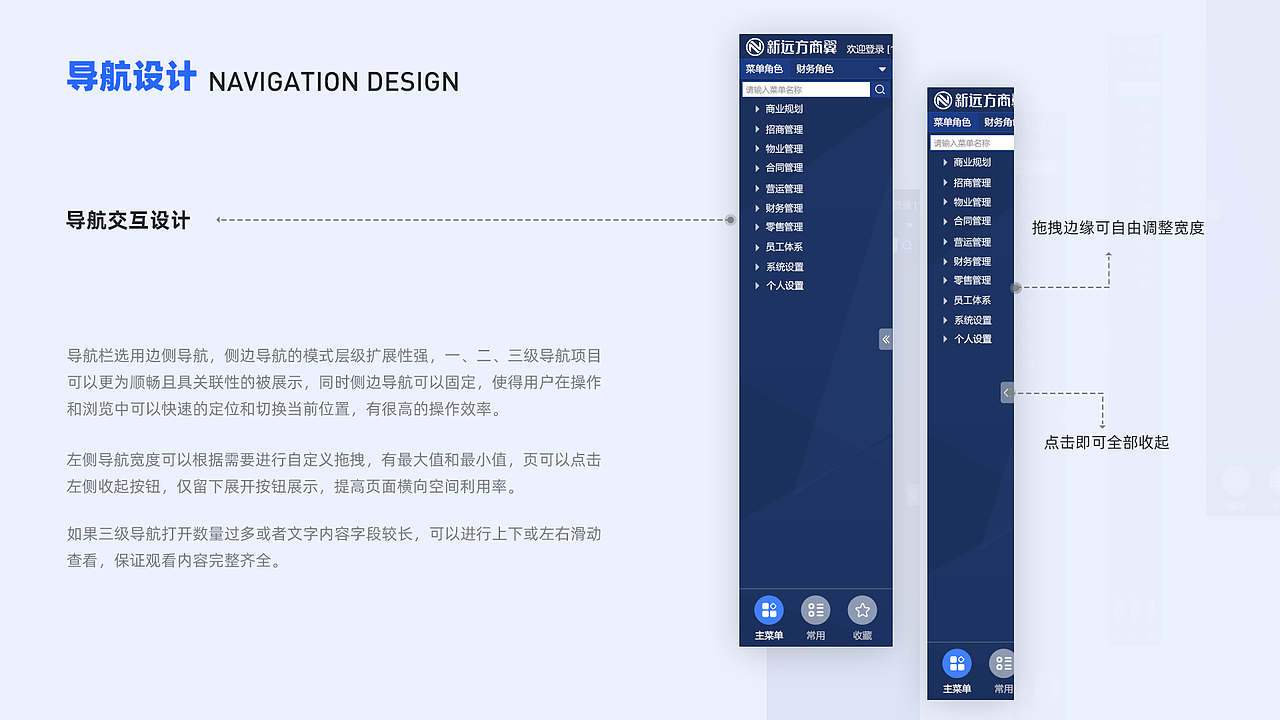The width and height of the screenshot is (1280, 720).
Task: Open the role dropdown arrow beside 财务角色
Action: click(882, 69)
